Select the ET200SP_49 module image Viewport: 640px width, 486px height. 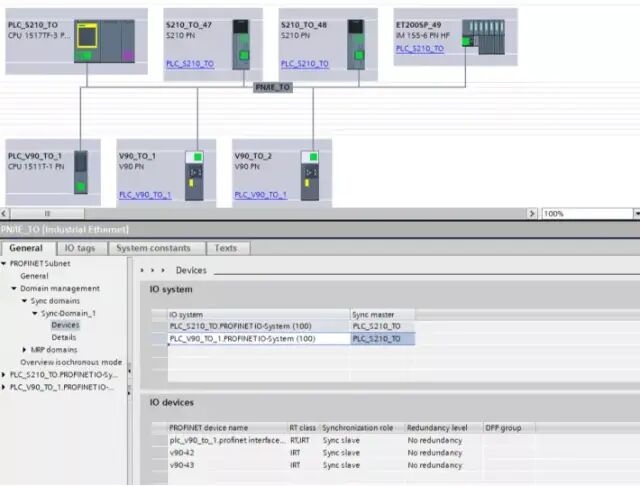(x=483, y=37)
